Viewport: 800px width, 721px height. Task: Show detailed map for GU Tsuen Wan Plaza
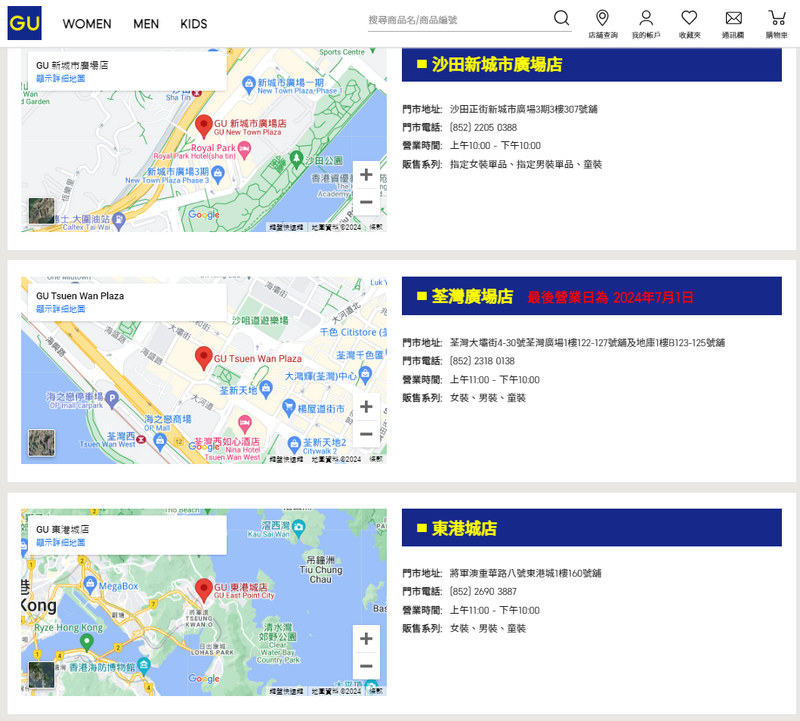tap(61, 309)
